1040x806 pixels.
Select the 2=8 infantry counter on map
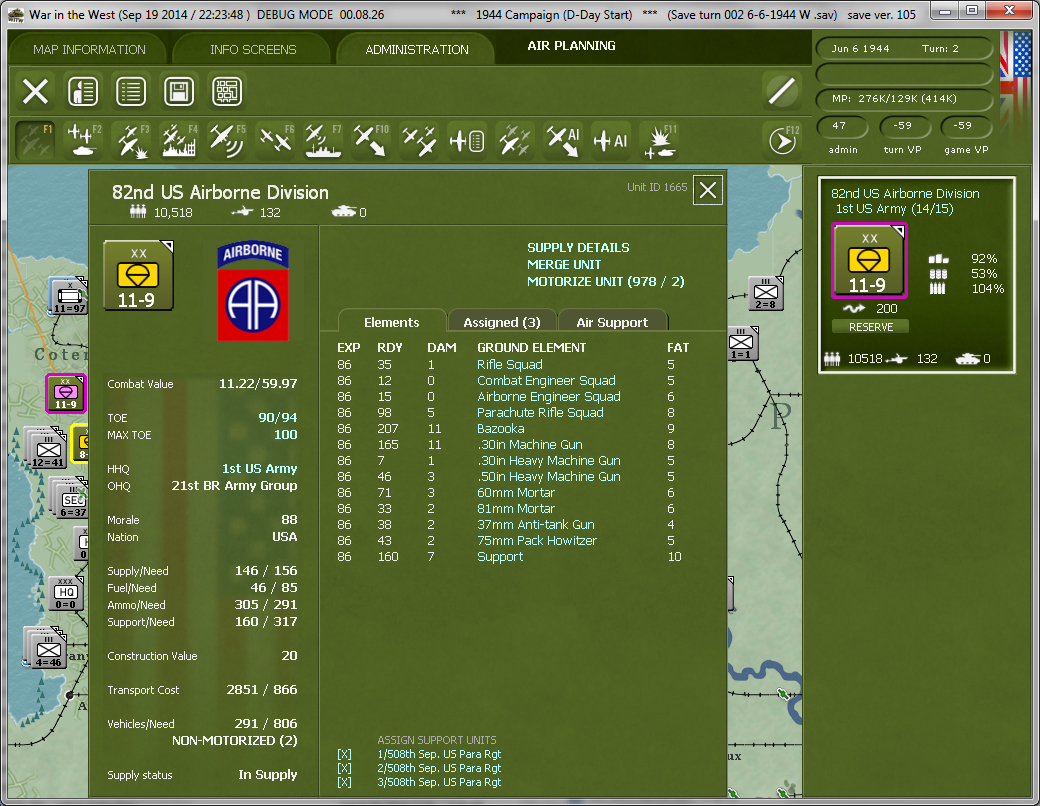coord(765,294)
